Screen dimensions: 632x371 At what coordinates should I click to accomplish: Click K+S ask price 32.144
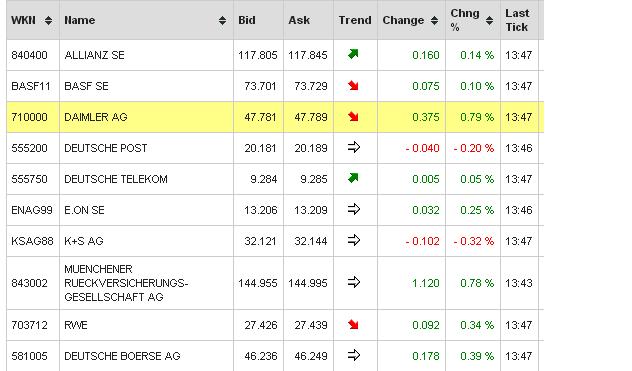(x=311, y=241)
